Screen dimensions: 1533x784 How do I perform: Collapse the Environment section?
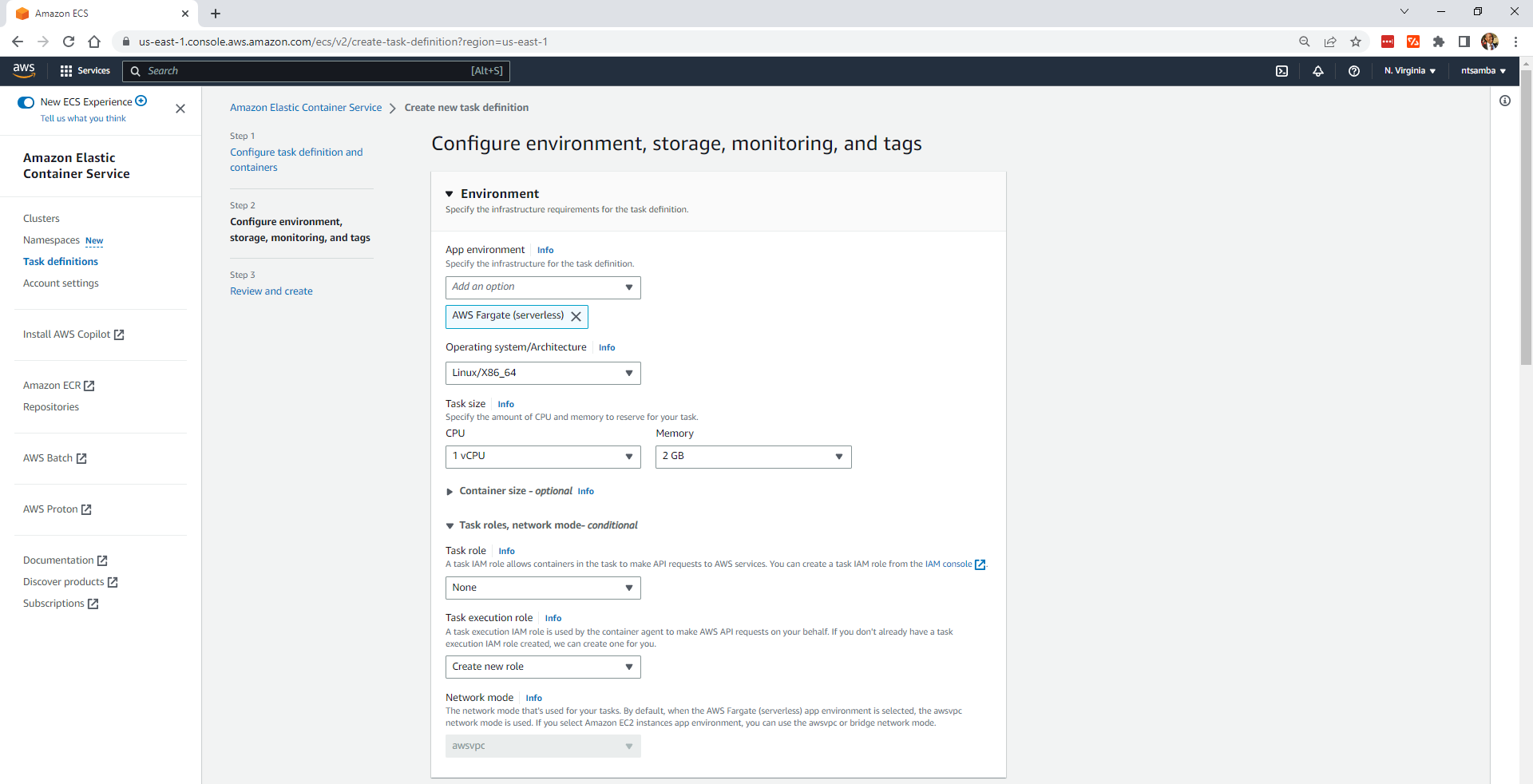click(450, 194)
